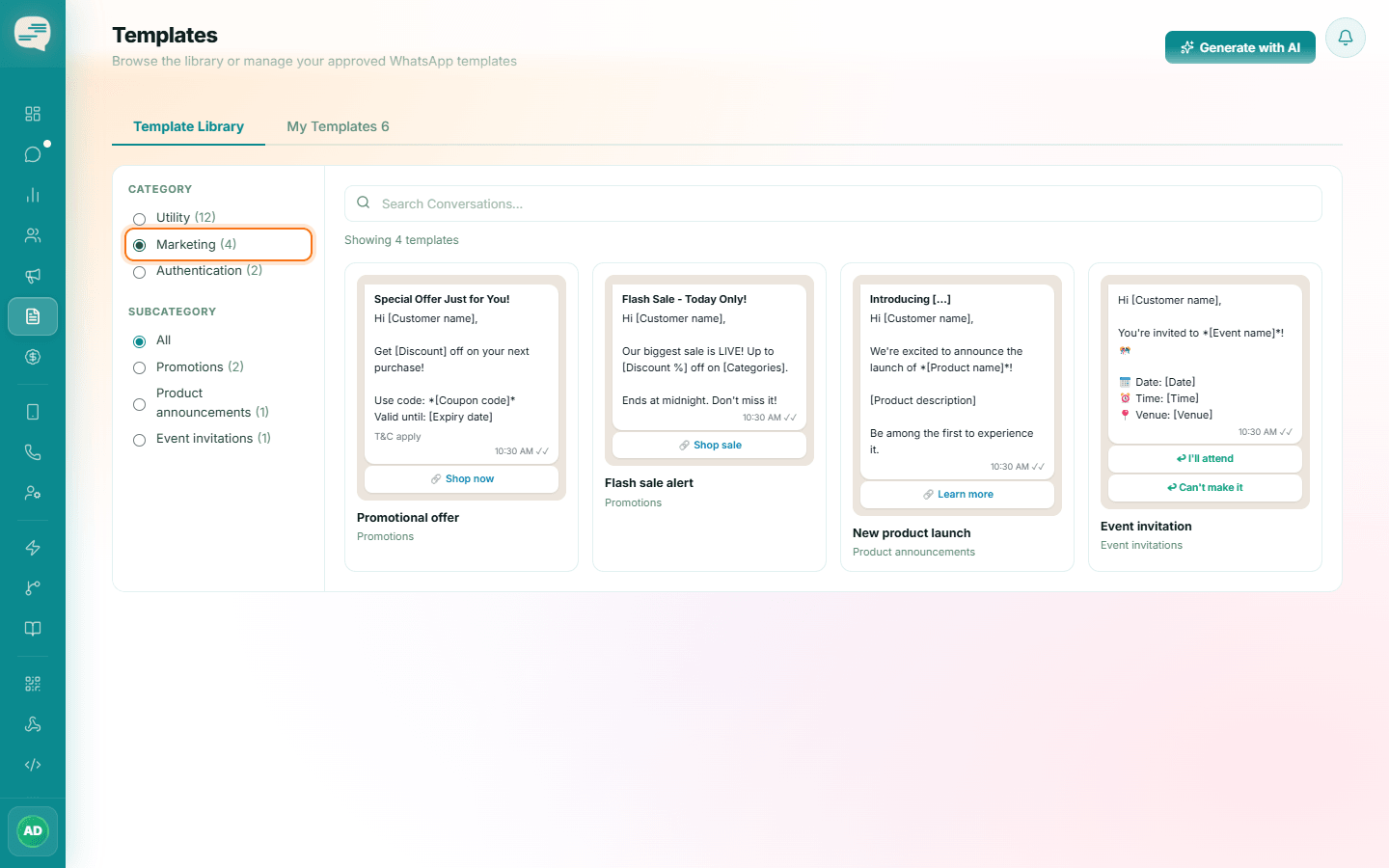Open the mobile device icon in sidebar

pos(33,412)
